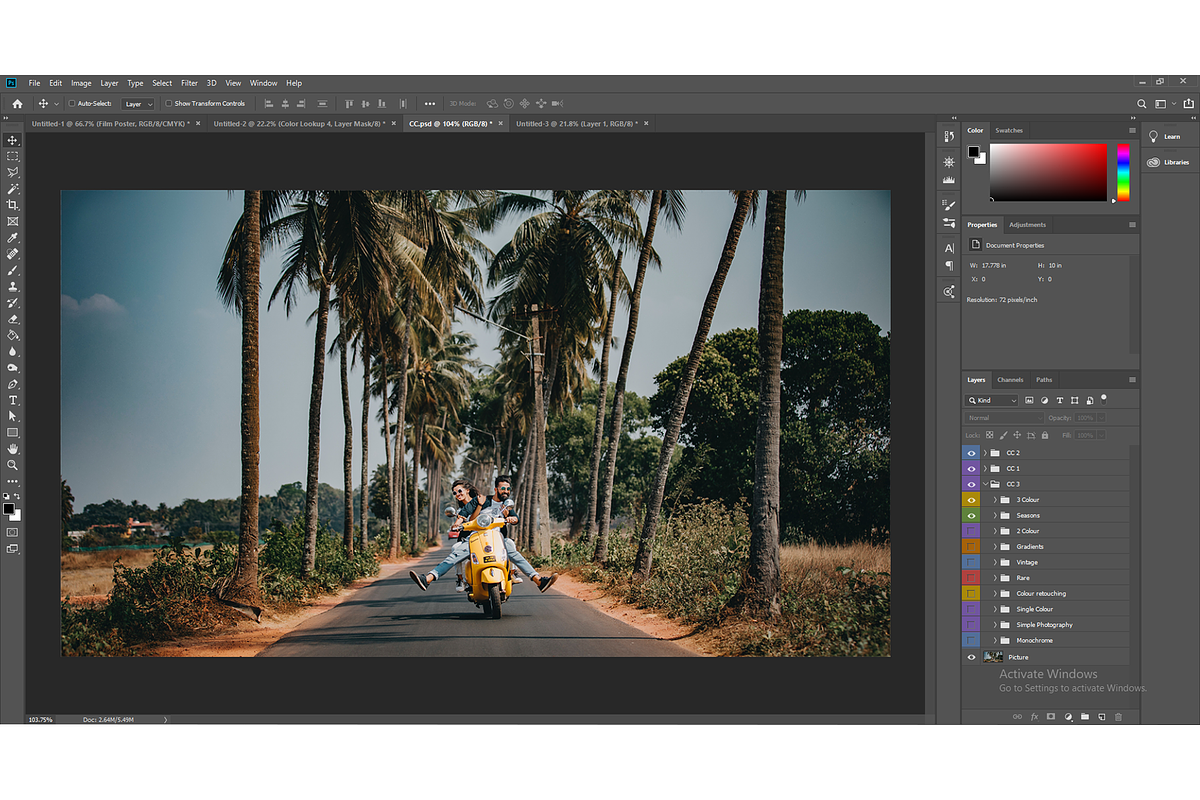
Task: Open the Auto-Select Layer dropdown
Action: click(138, 103)
